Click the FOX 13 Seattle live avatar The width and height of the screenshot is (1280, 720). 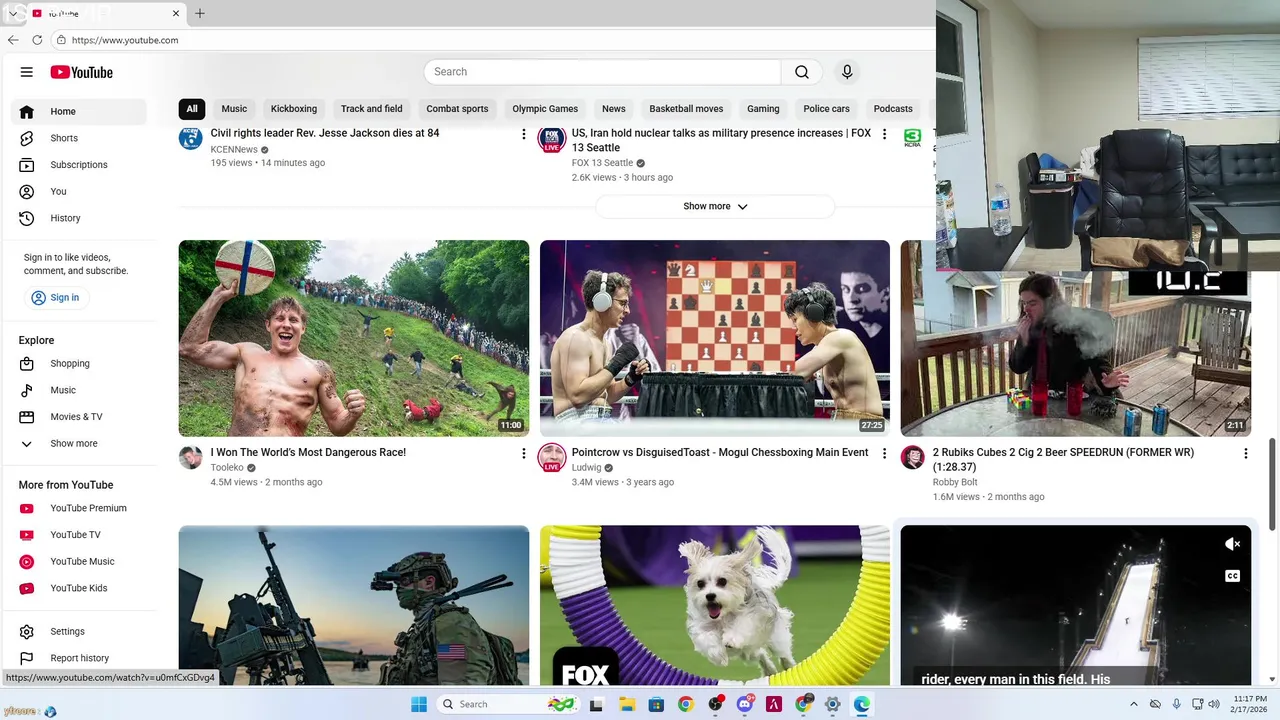tap(552, 139)
